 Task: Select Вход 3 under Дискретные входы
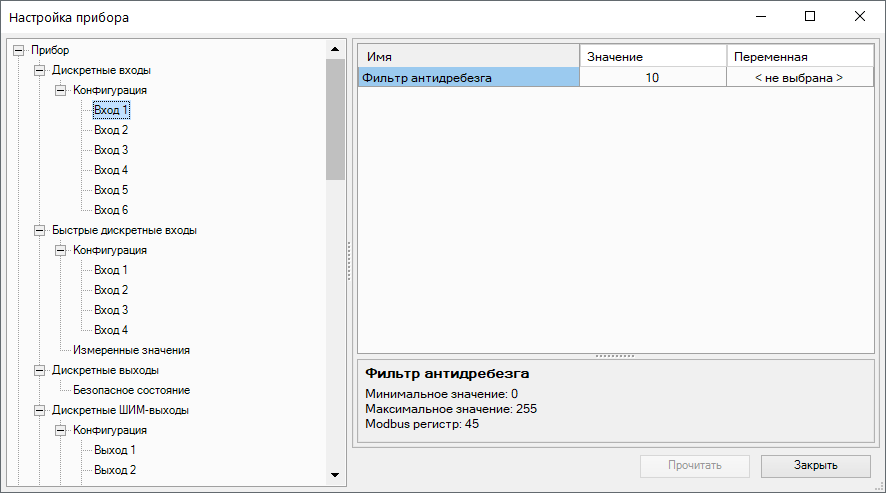[111, 150]
